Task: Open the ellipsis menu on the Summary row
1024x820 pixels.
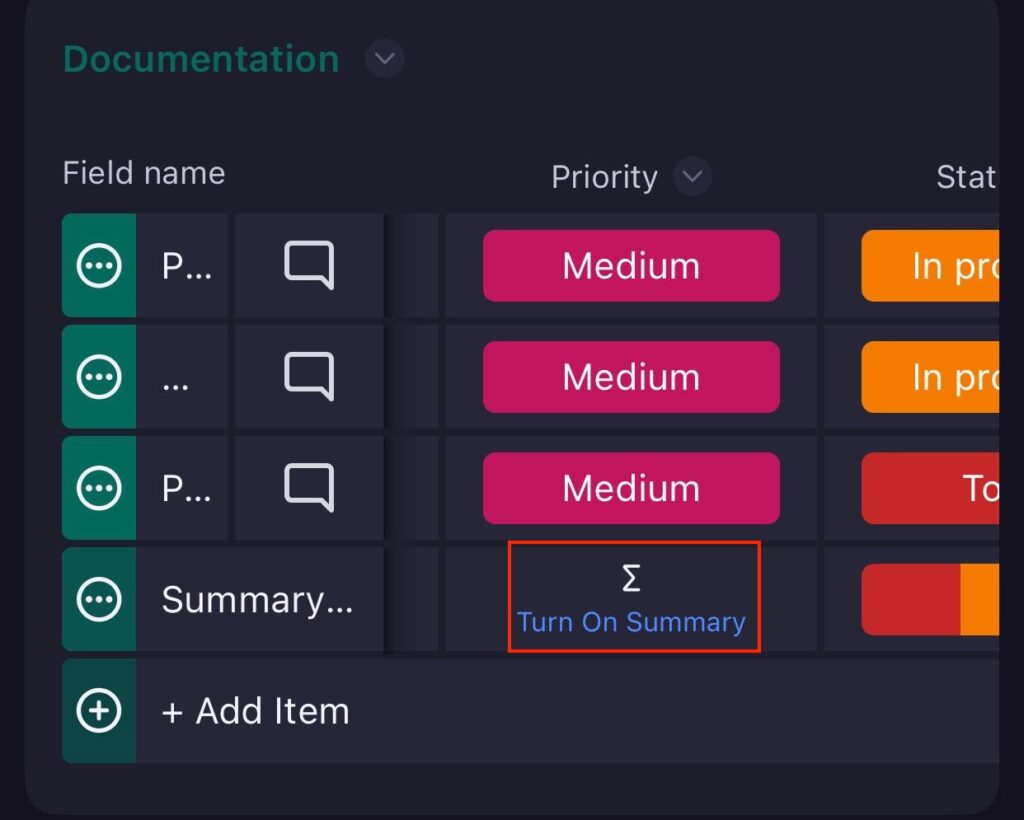Action: [97, 599]
